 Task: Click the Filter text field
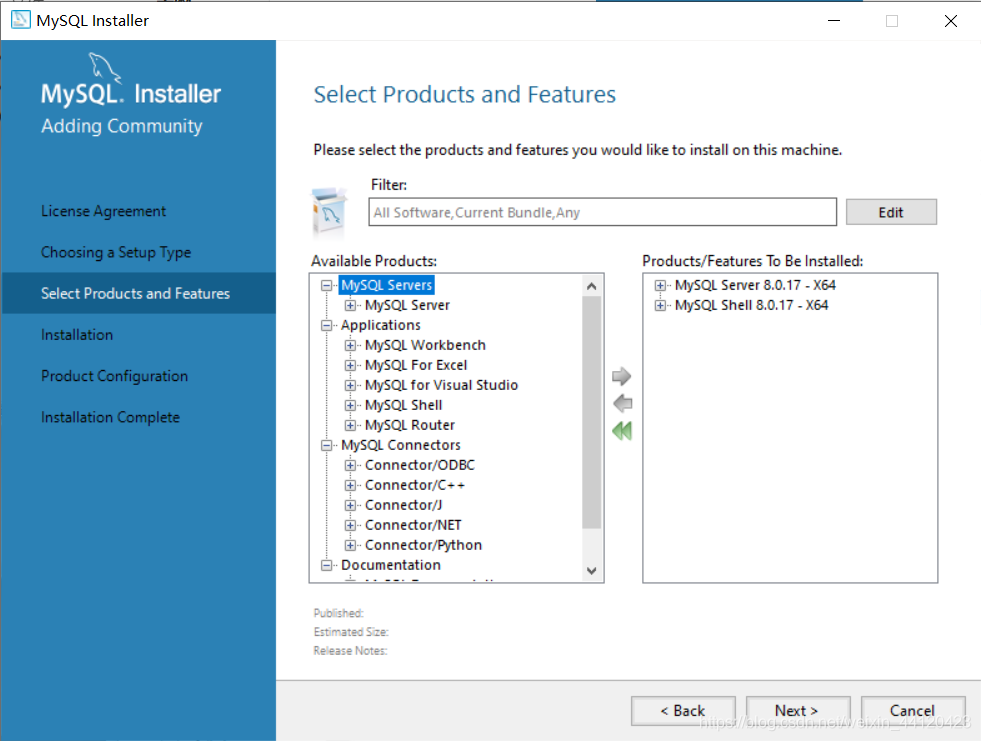(602, 212)
